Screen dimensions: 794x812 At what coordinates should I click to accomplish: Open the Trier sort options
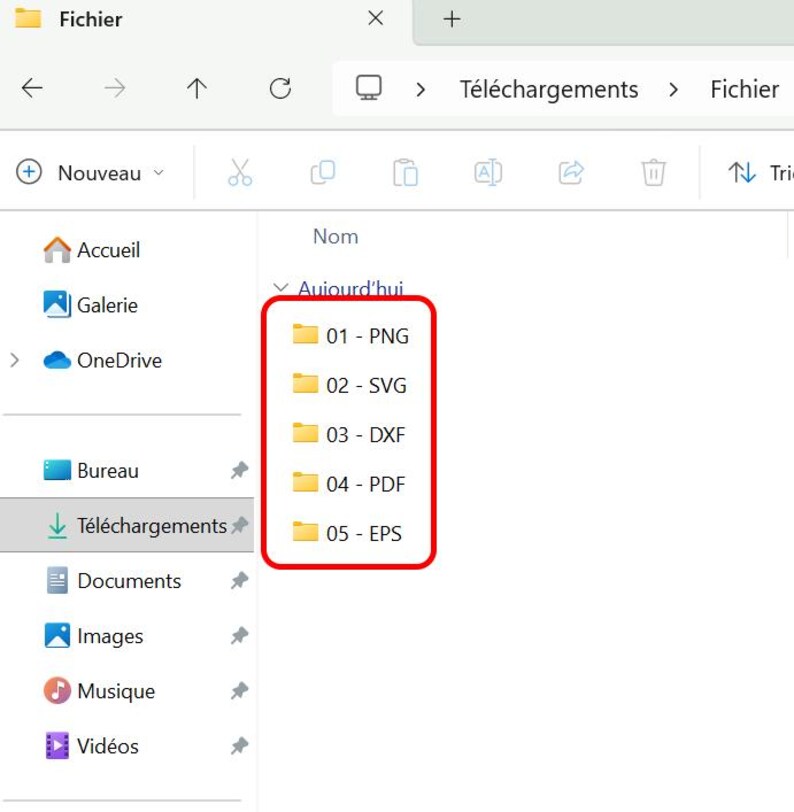pos(760,172)
